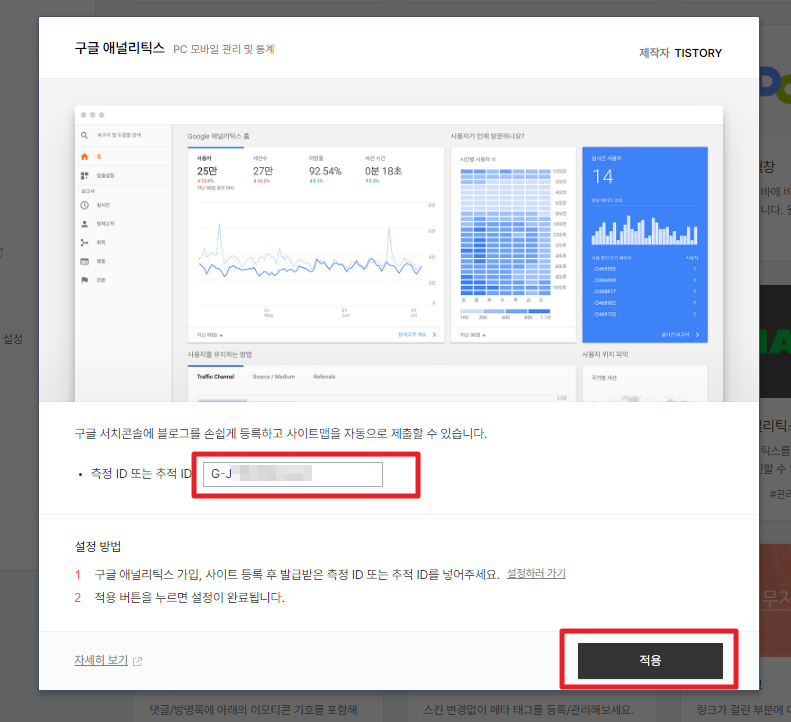
Task: Click the blue realtime users card showing 14
Action: click(x=645, y=245)
